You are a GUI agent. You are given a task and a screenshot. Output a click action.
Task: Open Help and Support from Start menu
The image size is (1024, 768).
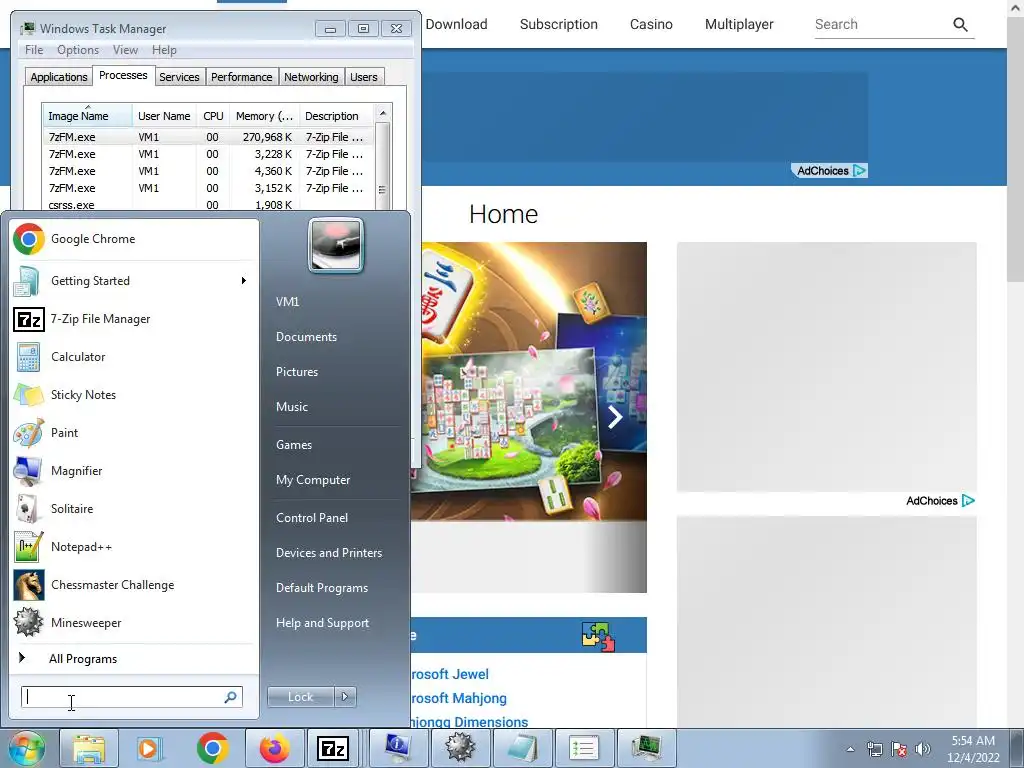tap(322, 623)
